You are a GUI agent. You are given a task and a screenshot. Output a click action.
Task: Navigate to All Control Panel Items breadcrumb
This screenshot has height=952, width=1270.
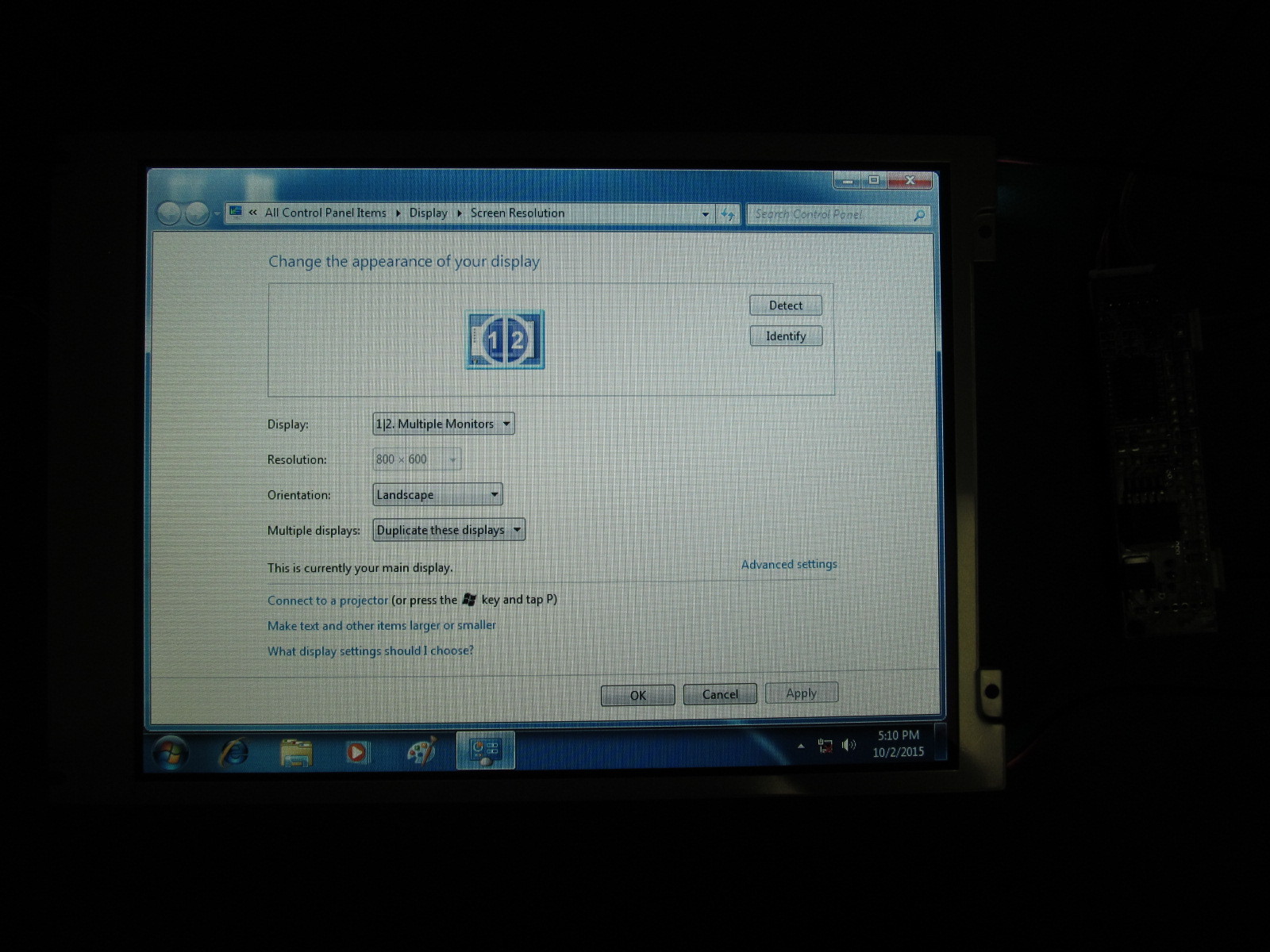pos(325,213)
